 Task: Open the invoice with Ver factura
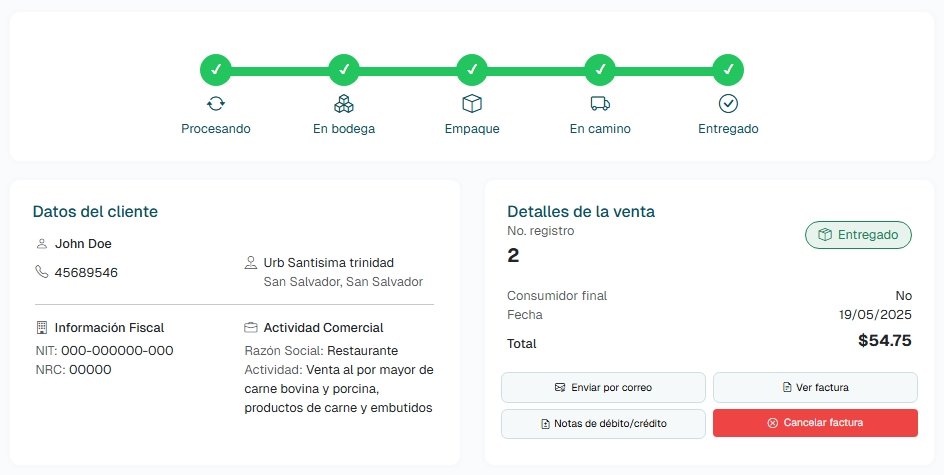tap(815, 387)
